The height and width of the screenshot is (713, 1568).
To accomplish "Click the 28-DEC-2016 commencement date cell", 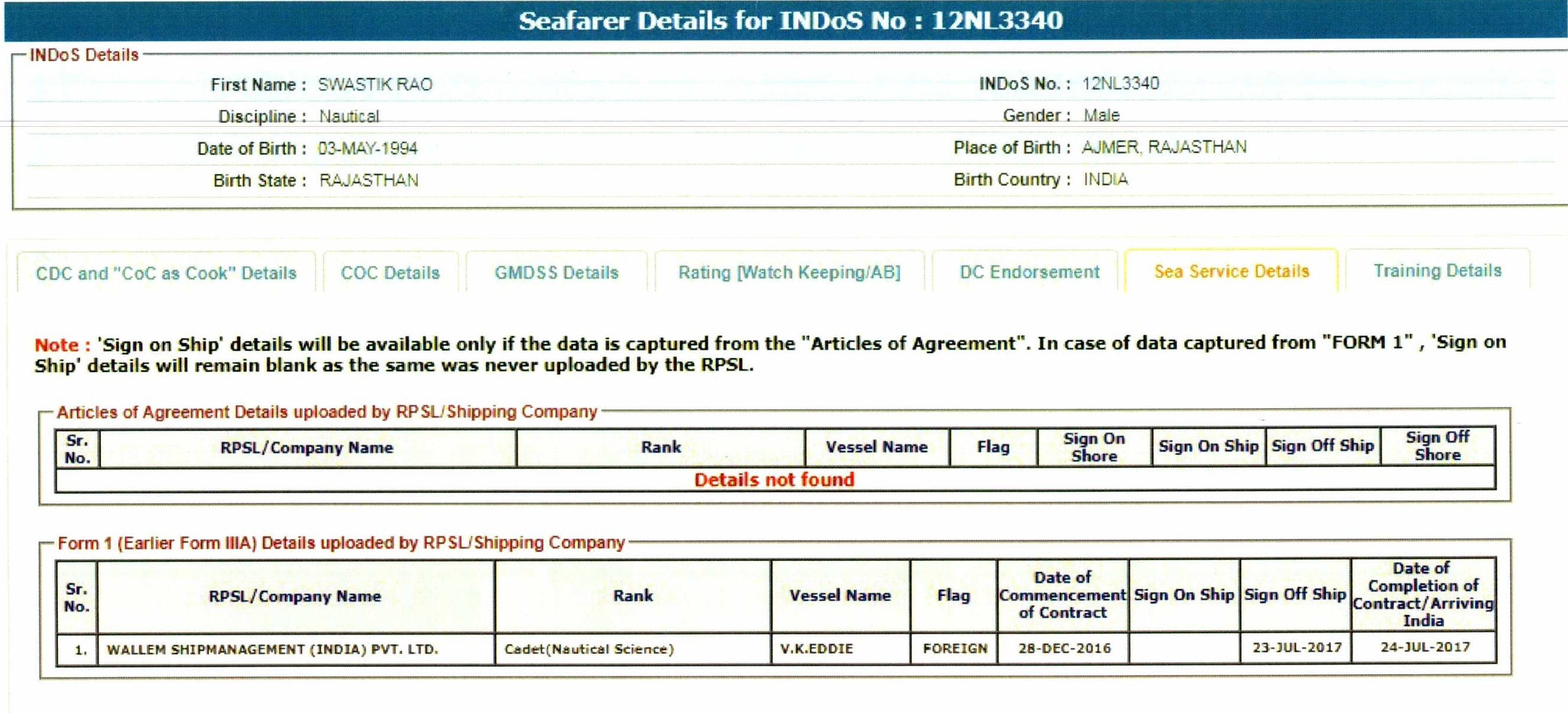I will coord(1064,648).
